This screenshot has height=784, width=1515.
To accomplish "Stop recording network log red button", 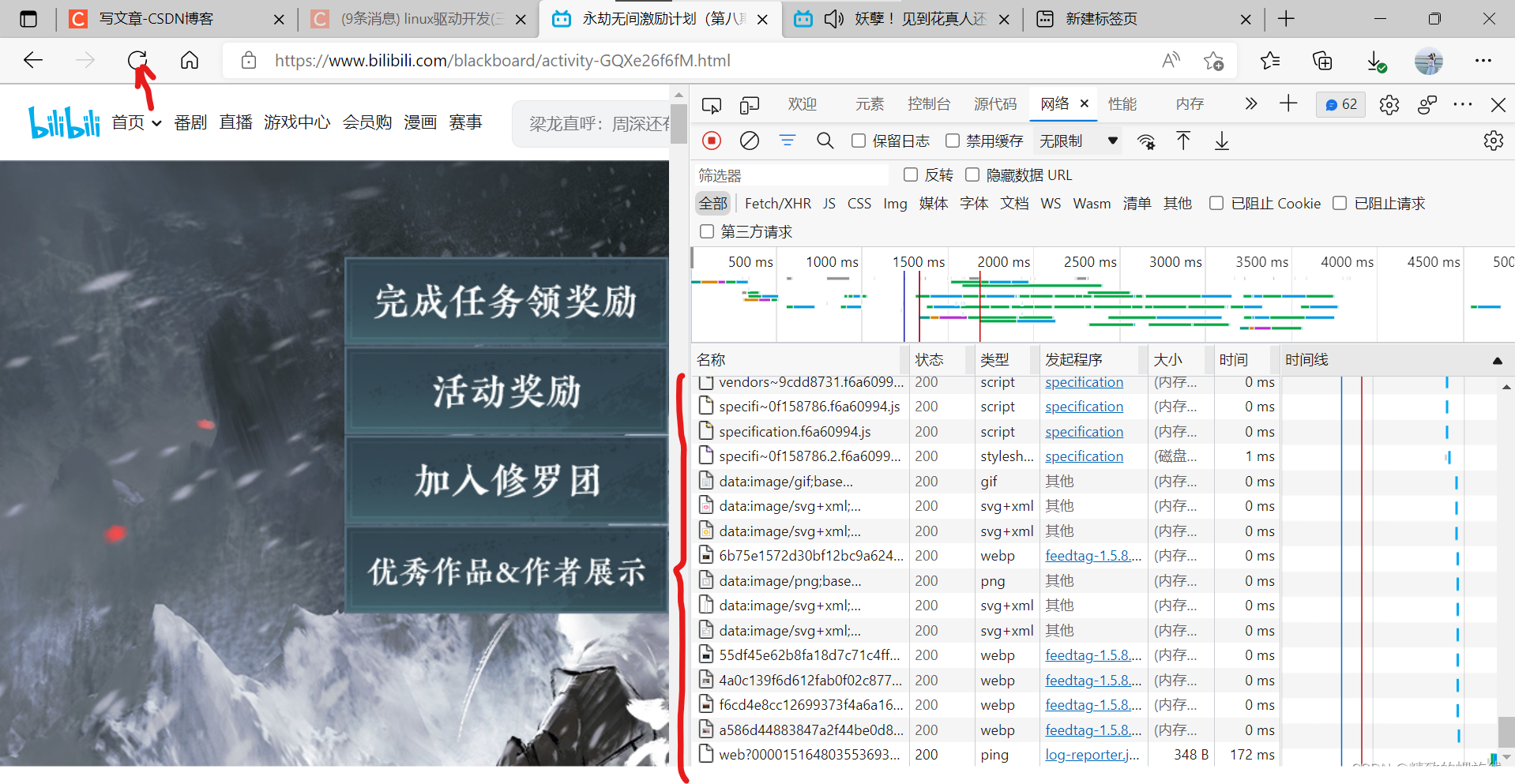I will point(712,141).
